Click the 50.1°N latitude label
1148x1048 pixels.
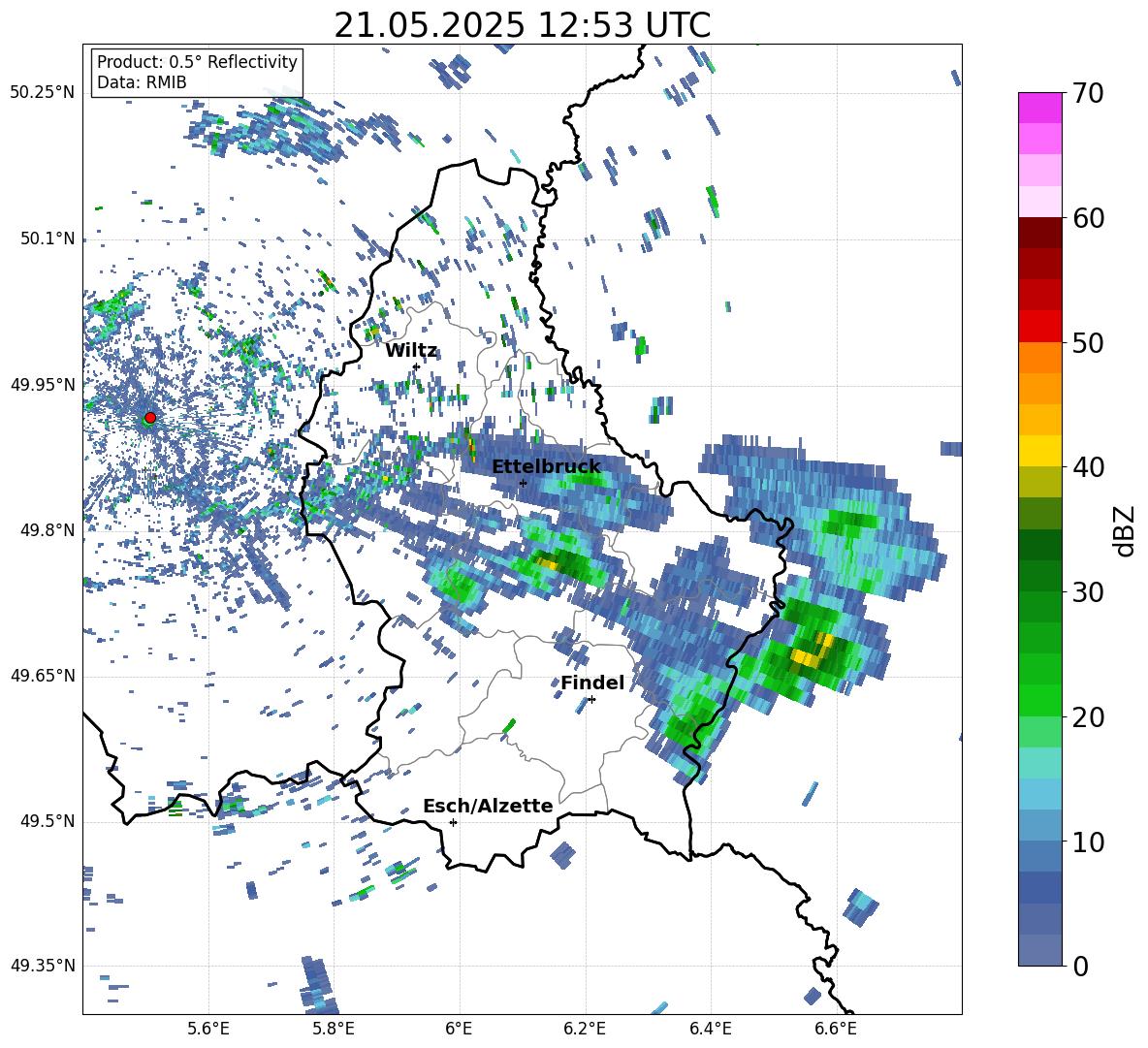click(48, 238)
